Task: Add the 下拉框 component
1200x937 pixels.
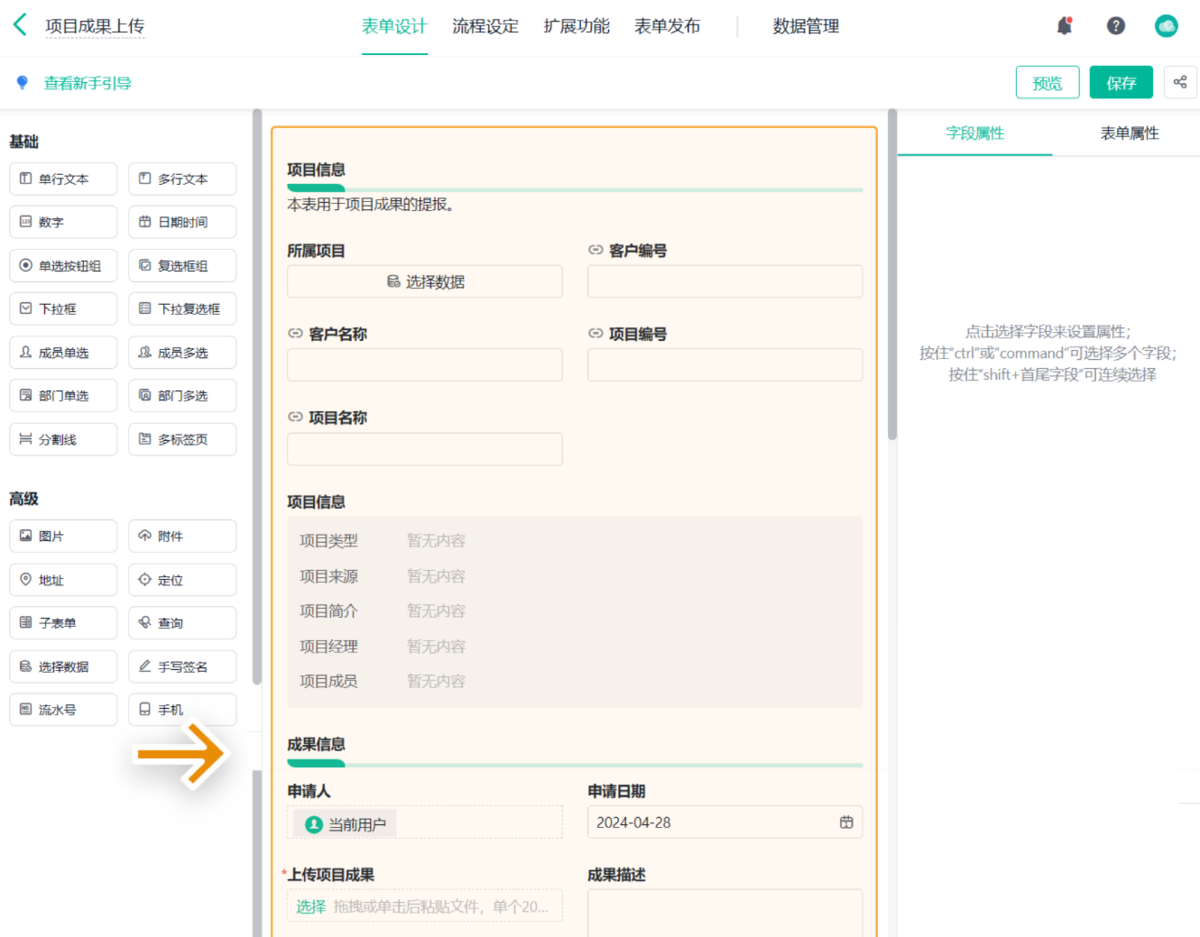Action: (63, 309)
